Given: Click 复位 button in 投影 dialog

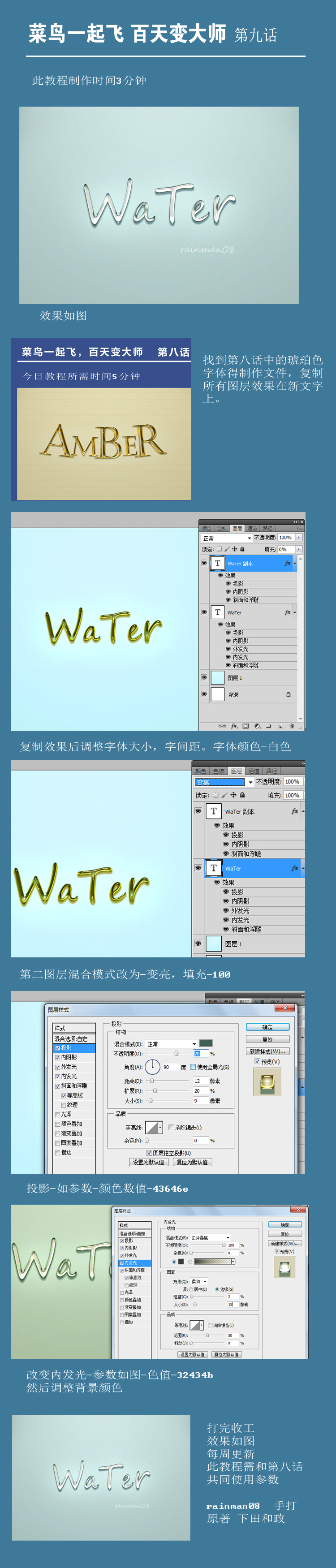Looking at the screenshot, I should [x=268, y=1039].
